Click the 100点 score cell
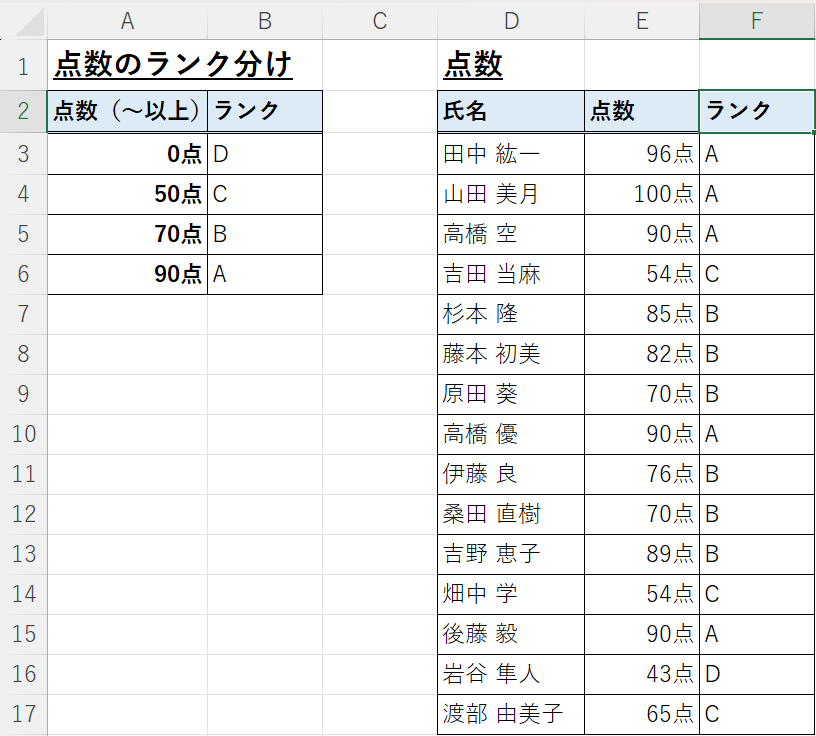The height and width of the screenshot is (736, 816). coord(642,194)
